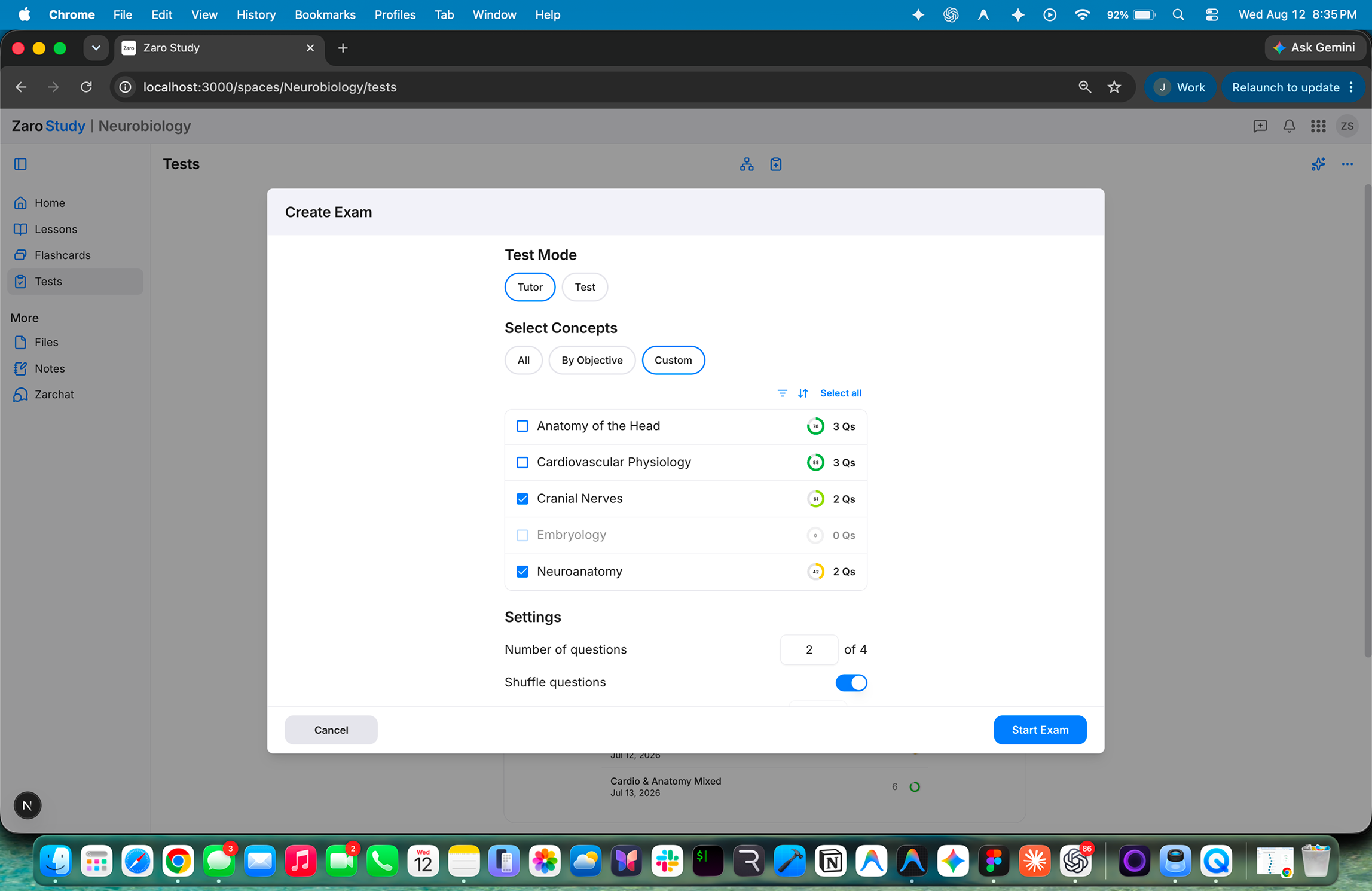The image size is (1372, 891).
Task: Open the apps grid launcher
Action: [x=1318, y=126]
